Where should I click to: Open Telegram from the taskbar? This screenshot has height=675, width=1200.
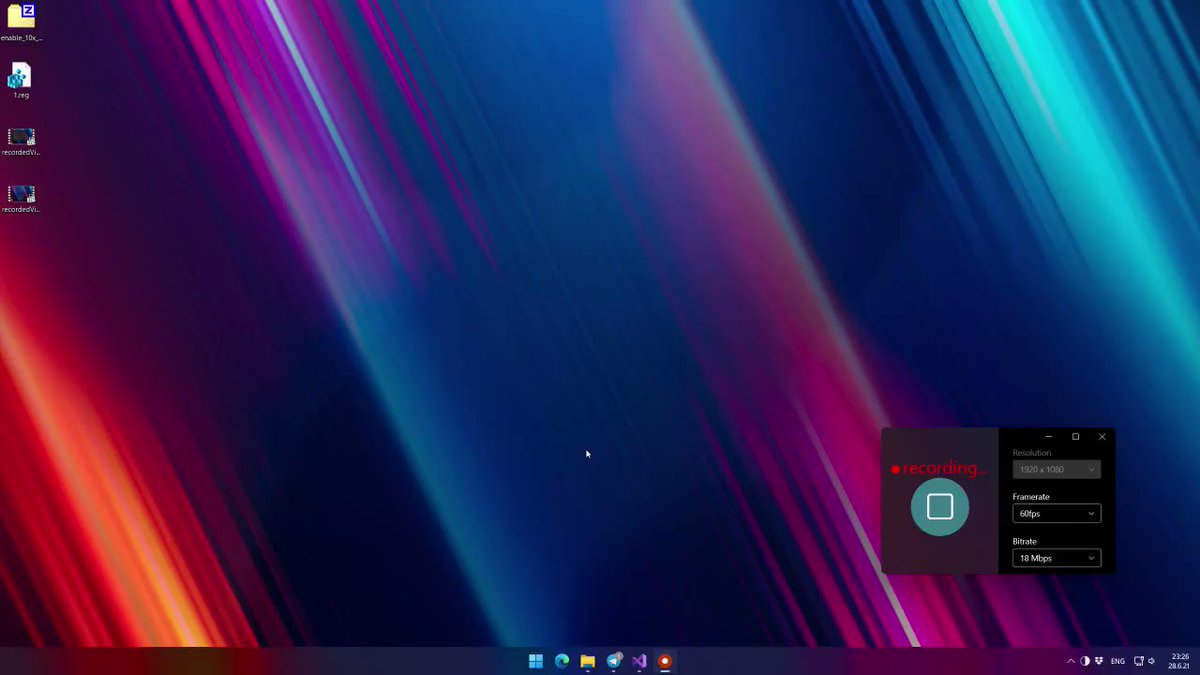(614, 661)
